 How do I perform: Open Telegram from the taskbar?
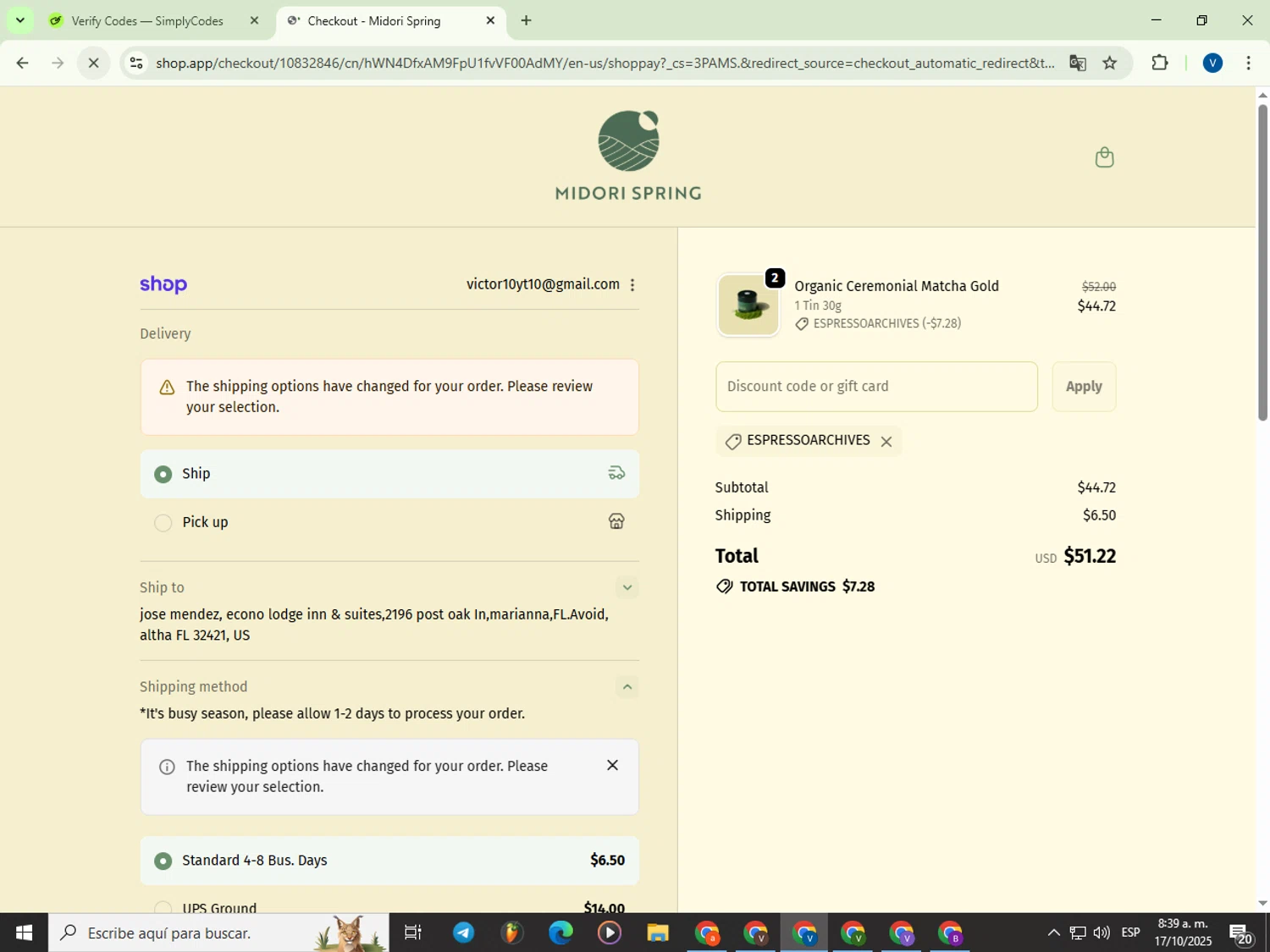[463, 933]
